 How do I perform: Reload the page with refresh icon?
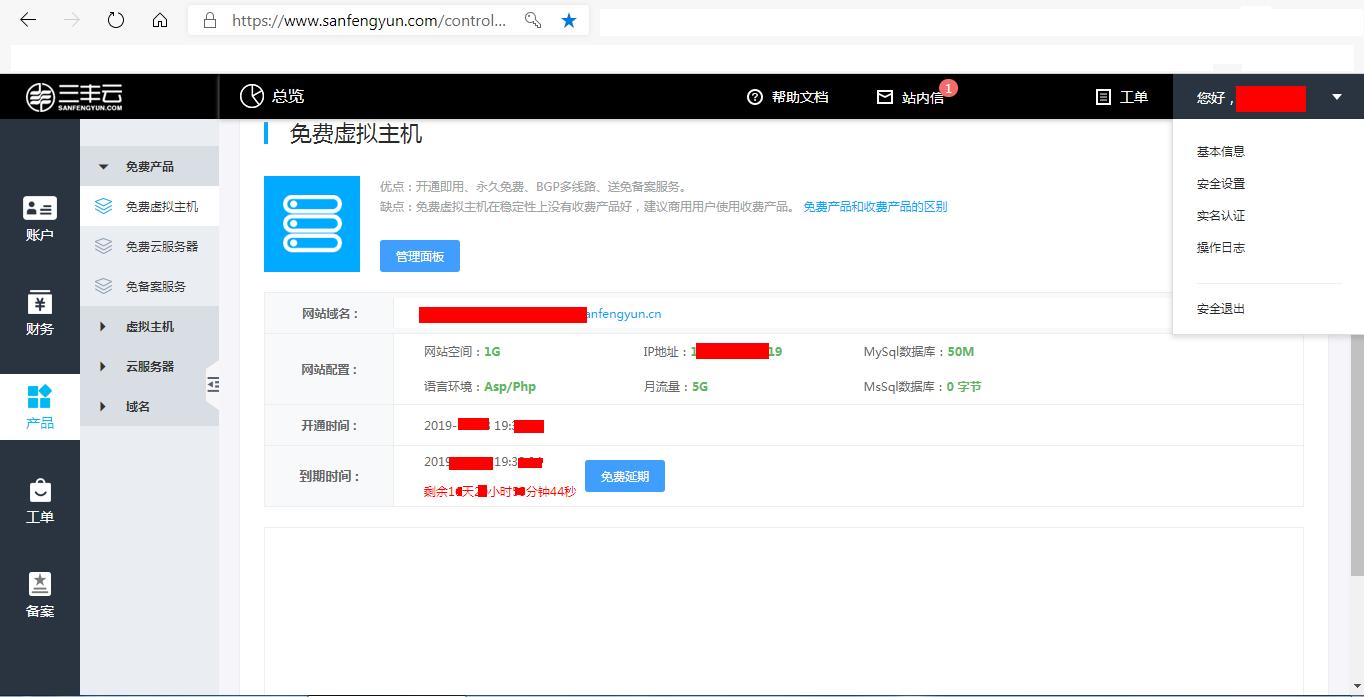coord(116,20)
